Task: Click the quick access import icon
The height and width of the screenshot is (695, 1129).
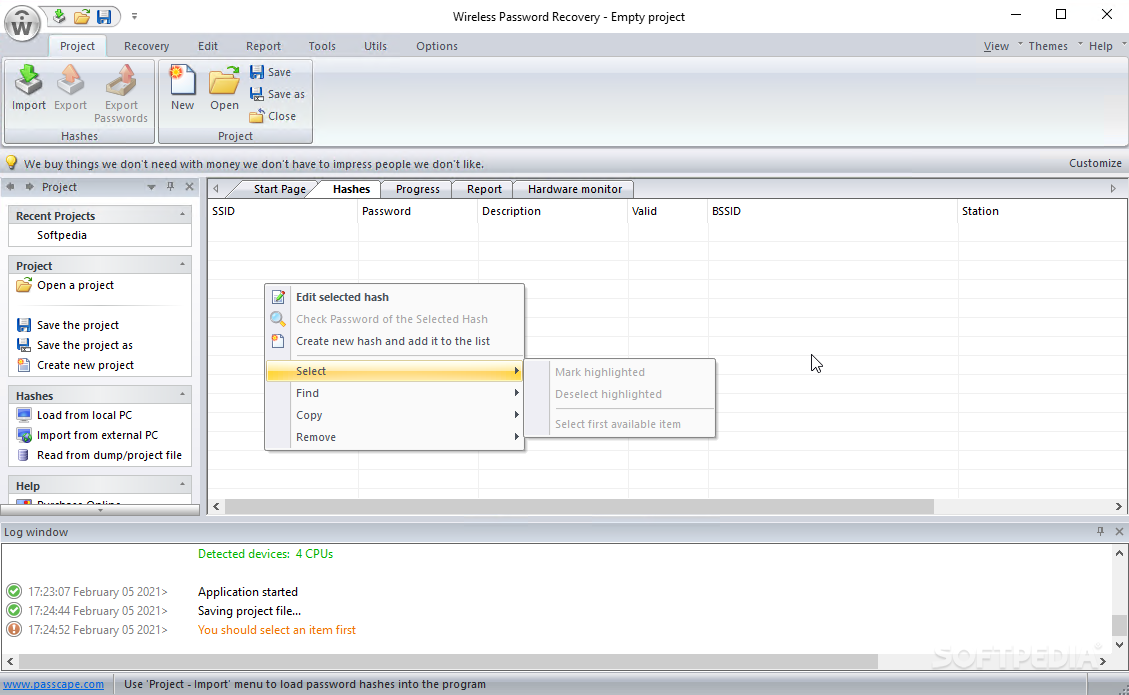Action: (x=60, y=16)
